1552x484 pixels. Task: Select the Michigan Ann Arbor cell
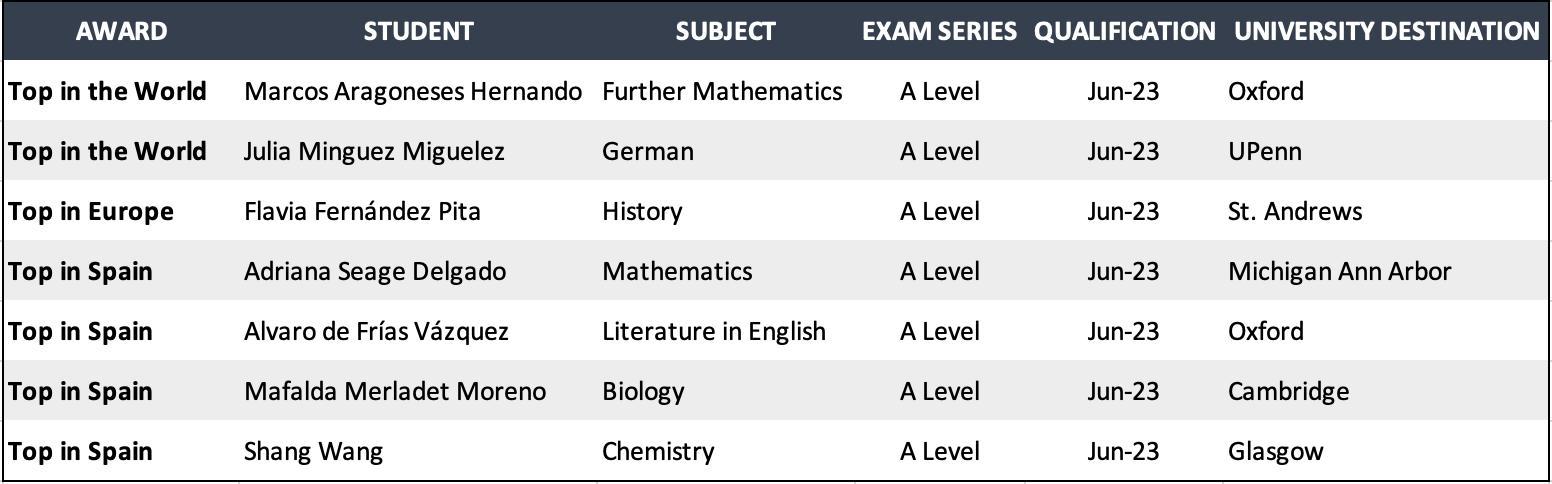pos(1339,271)
